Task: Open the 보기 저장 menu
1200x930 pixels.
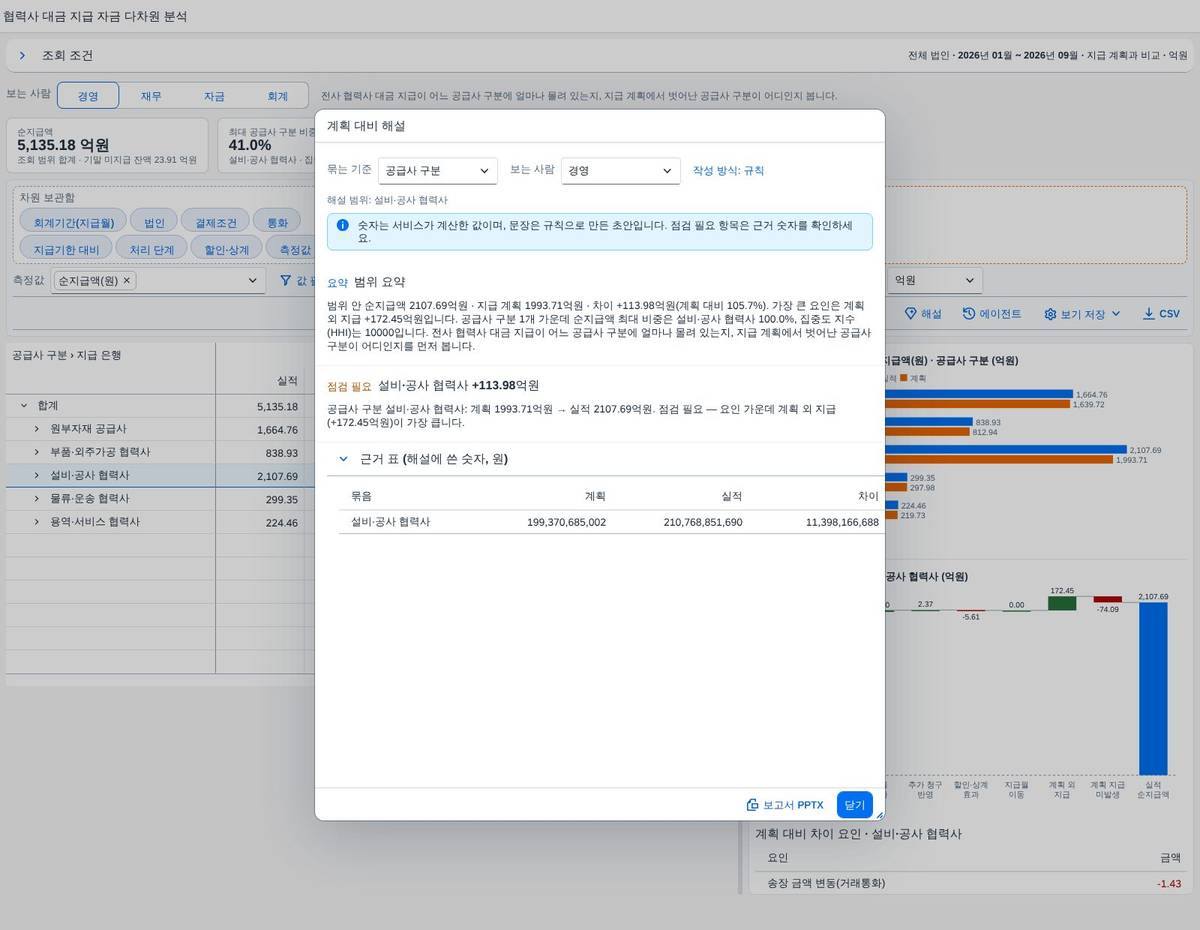Action: click(x=1082, y=314)
